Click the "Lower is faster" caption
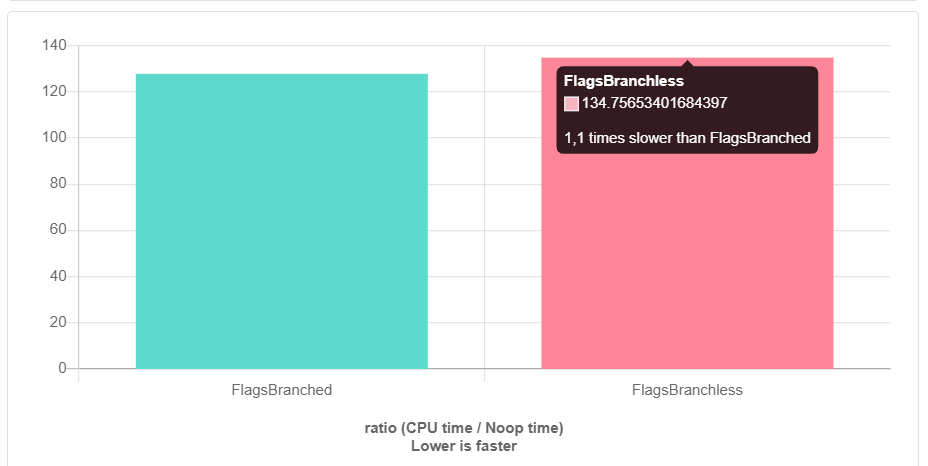Viewport: 928px width, 466px height. (x=464, y=446)
